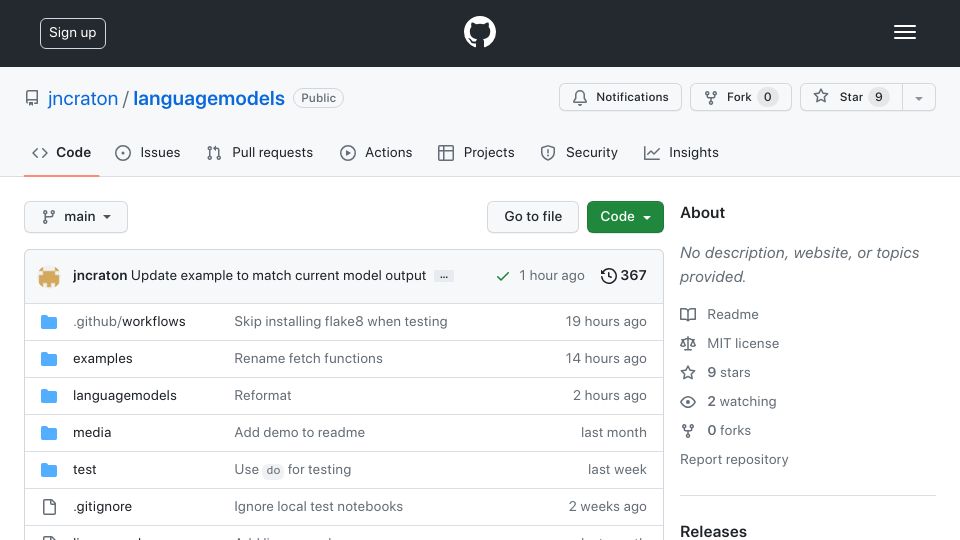
Task: Open 'Rename fetch functions' commit message
Action: [308, 358]
